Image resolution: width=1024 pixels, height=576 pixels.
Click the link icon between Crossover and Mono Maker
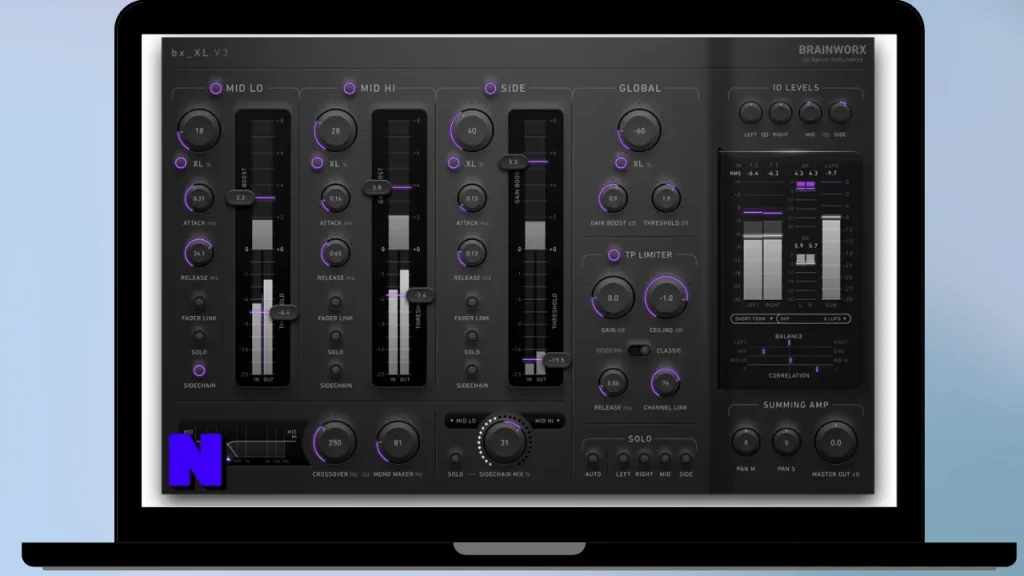coord(366,474)
